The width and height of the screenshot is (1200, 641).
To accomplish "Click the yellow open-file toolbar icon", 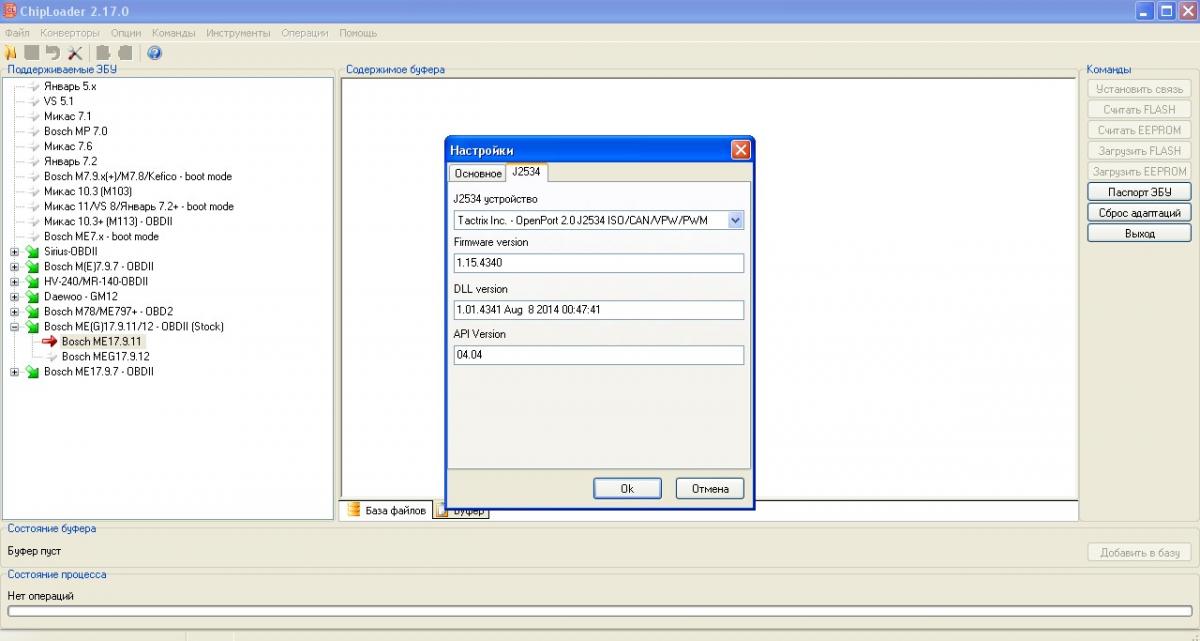I will click(11, 52).
